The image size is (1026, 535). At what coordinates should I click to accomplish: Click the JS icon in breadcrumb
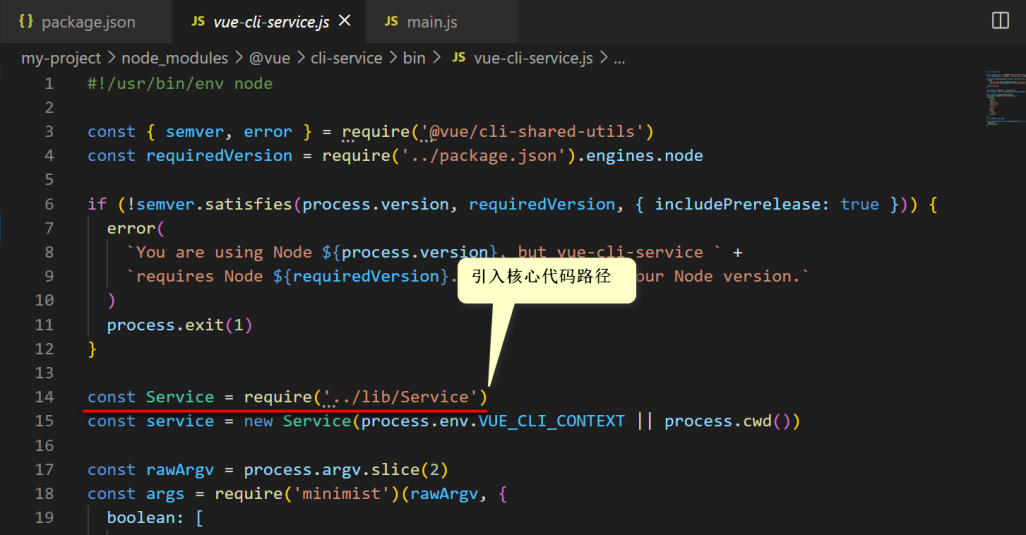[x=459, y=58]
